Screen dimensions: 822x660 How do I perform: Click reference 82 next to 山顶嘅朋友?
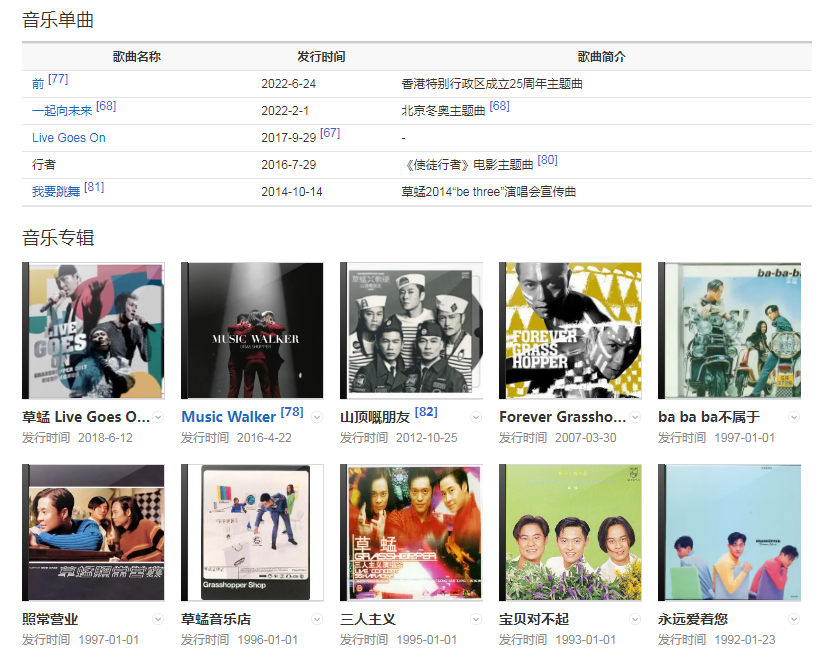pos(426,412)
